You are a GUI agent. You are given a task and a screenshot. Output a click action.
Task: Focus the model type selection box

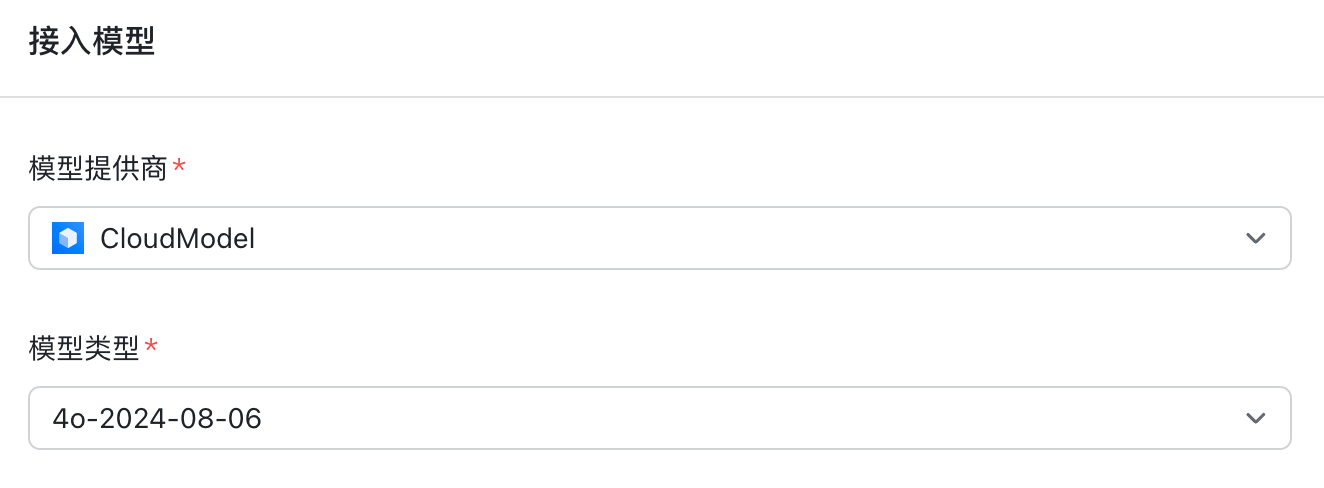660,418
